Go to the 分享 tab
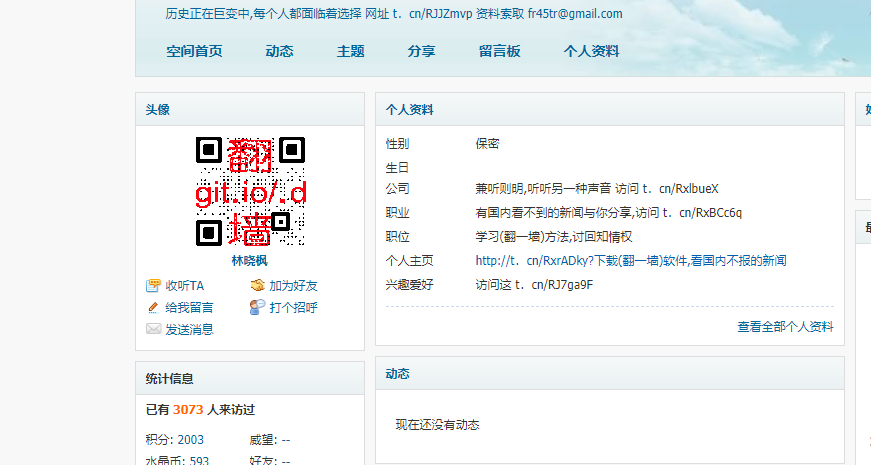The width and height of the screenshot is (871, 465). click(x=421, y=51)
